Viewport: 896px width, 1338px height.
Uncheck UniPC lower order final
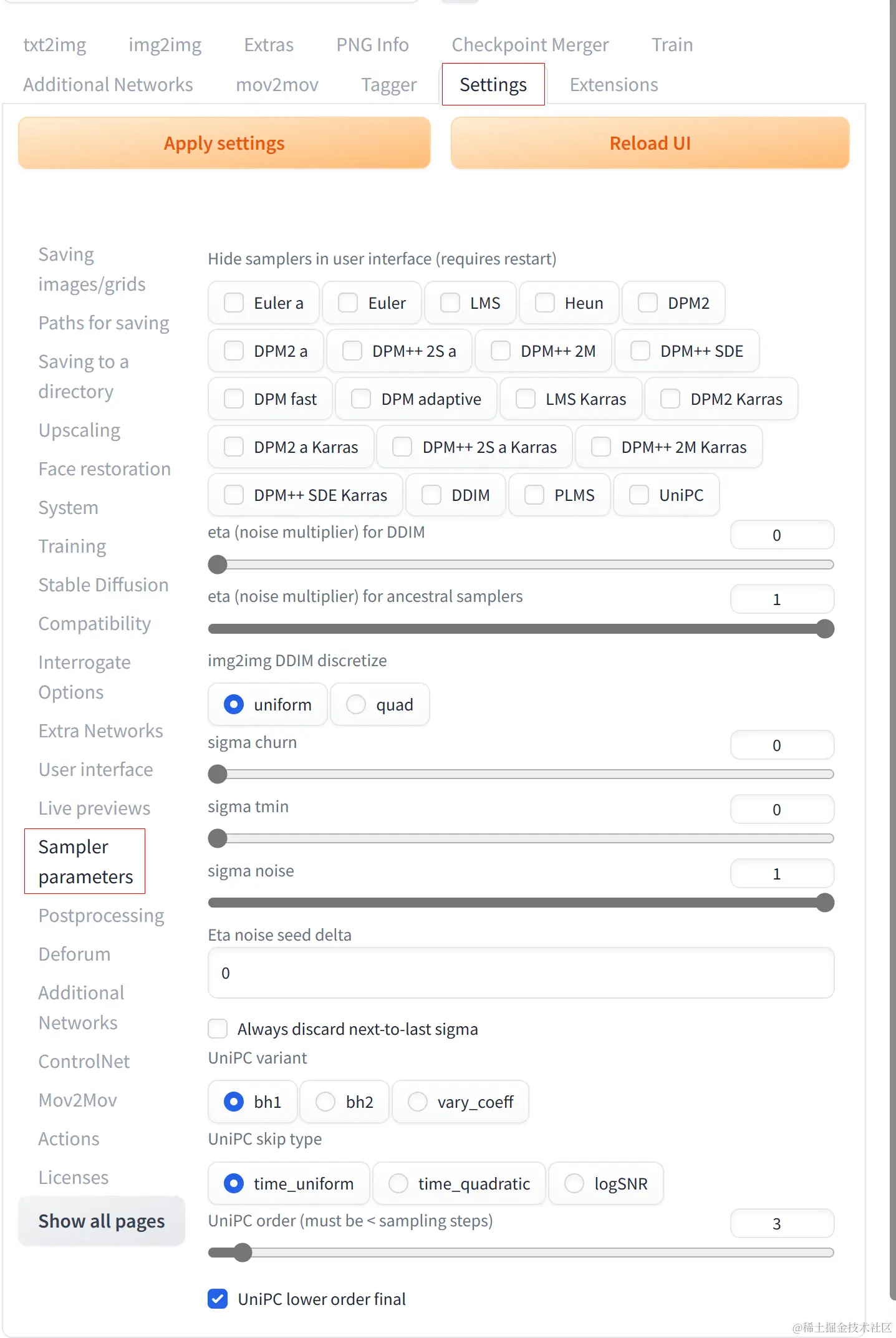point(218,1299)
